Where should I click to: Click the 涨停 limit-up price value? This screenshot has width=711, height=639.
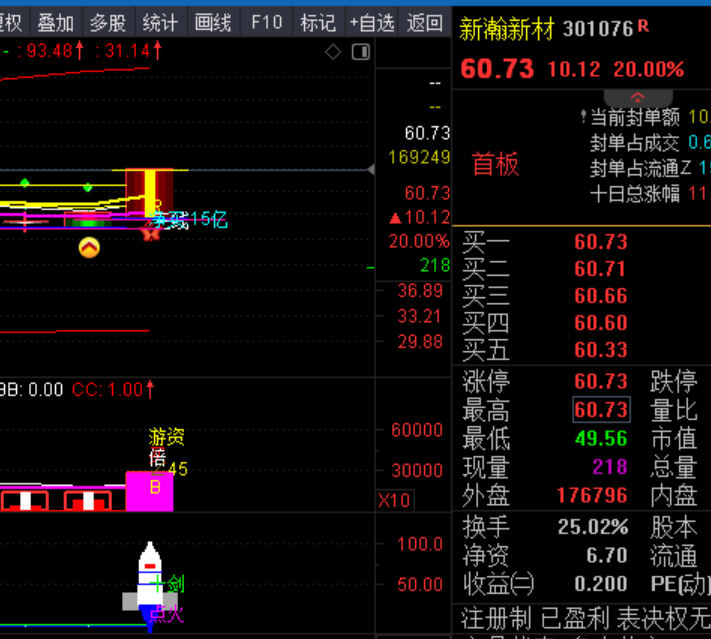pos(601,381)
